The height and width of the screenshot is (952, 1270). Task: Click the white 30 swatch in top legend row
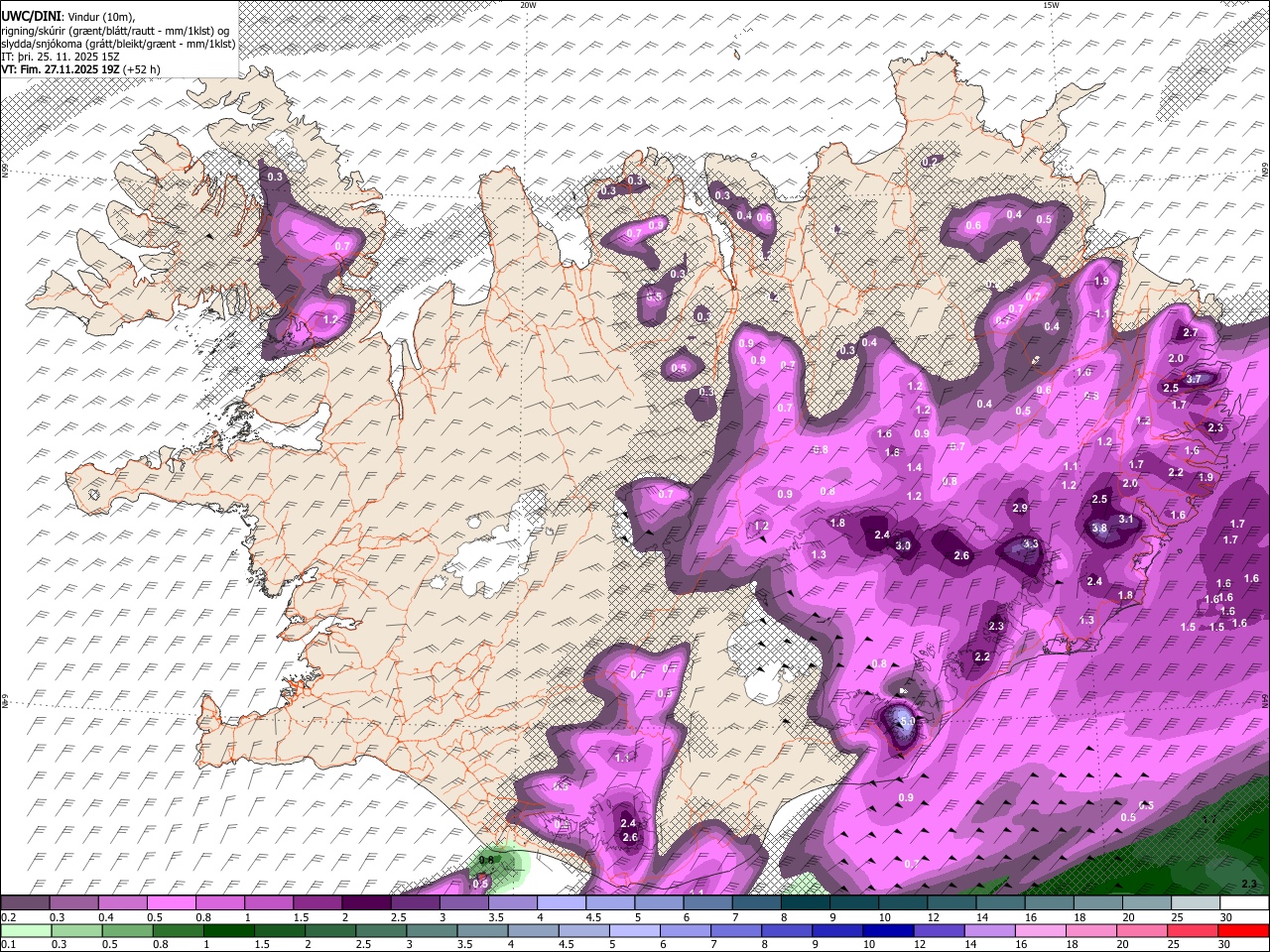point(1244,903)
